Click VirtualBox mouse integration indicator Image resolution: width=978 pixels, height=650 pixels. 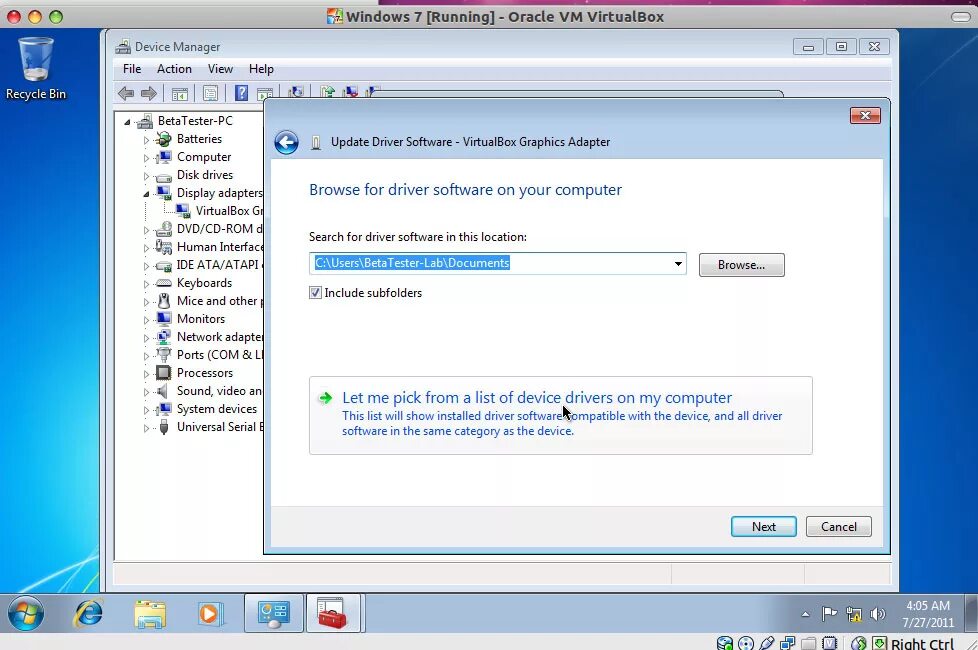click(x=859, y=643)
